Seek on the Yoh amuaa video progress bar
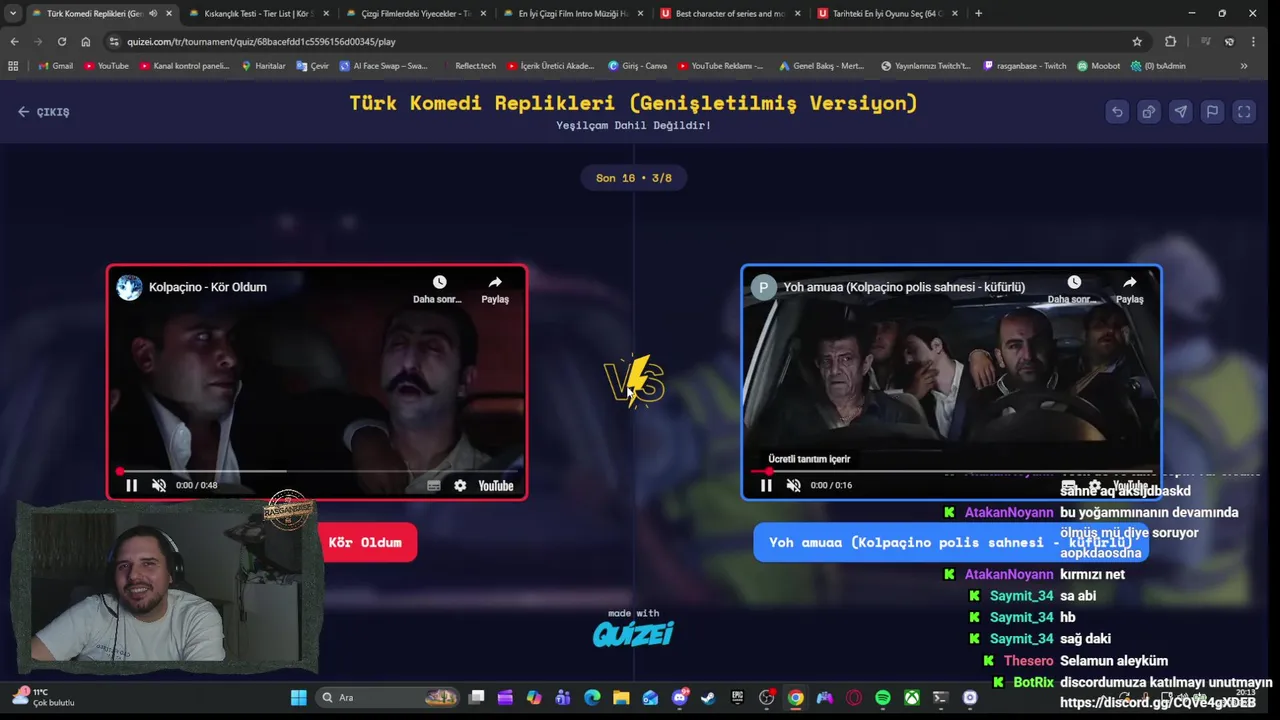The height and width of the screenshot is (720, 1280). coord(951,471)
